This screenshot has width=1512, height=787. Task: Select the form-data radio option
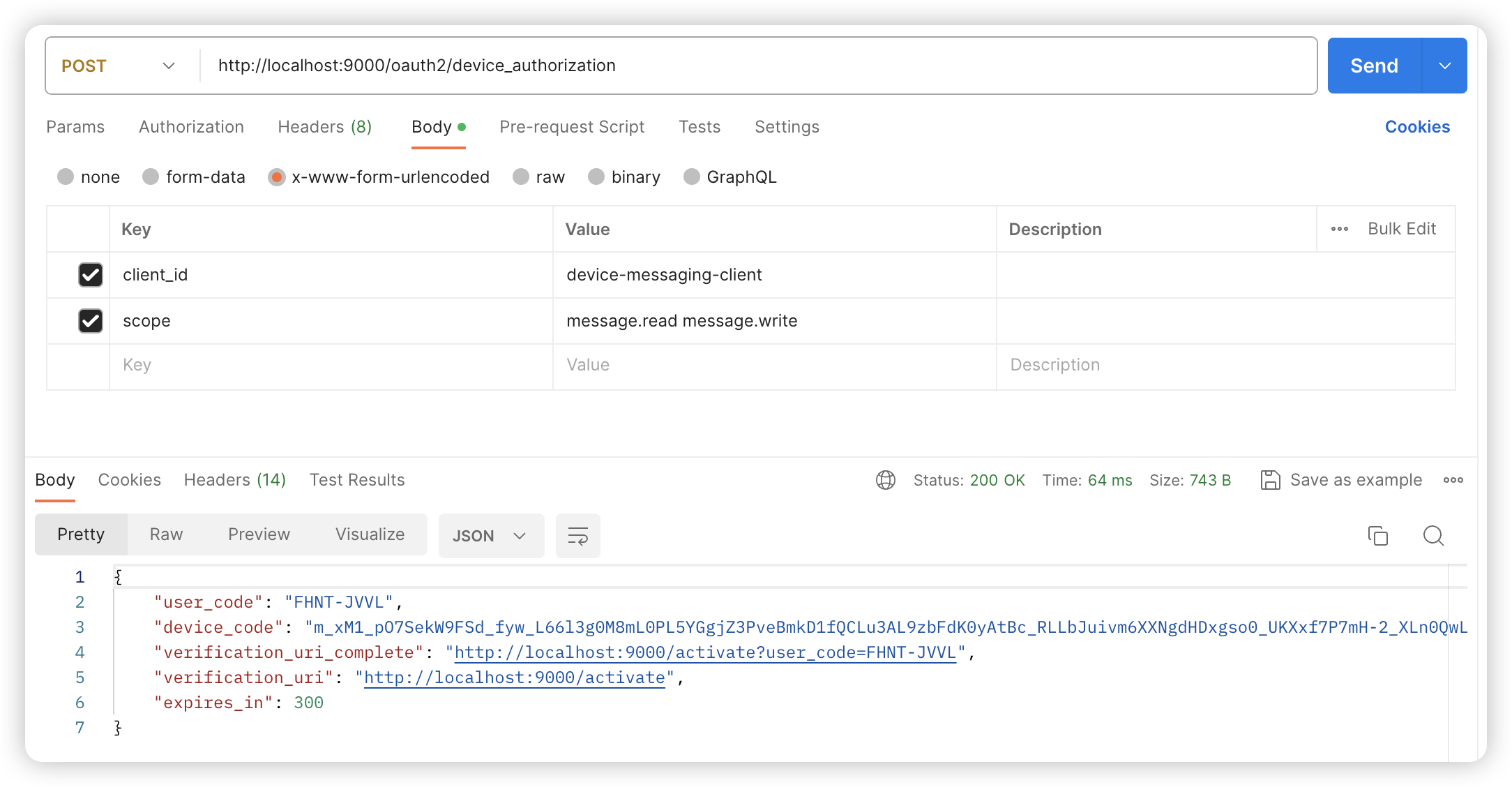[151, 177]
